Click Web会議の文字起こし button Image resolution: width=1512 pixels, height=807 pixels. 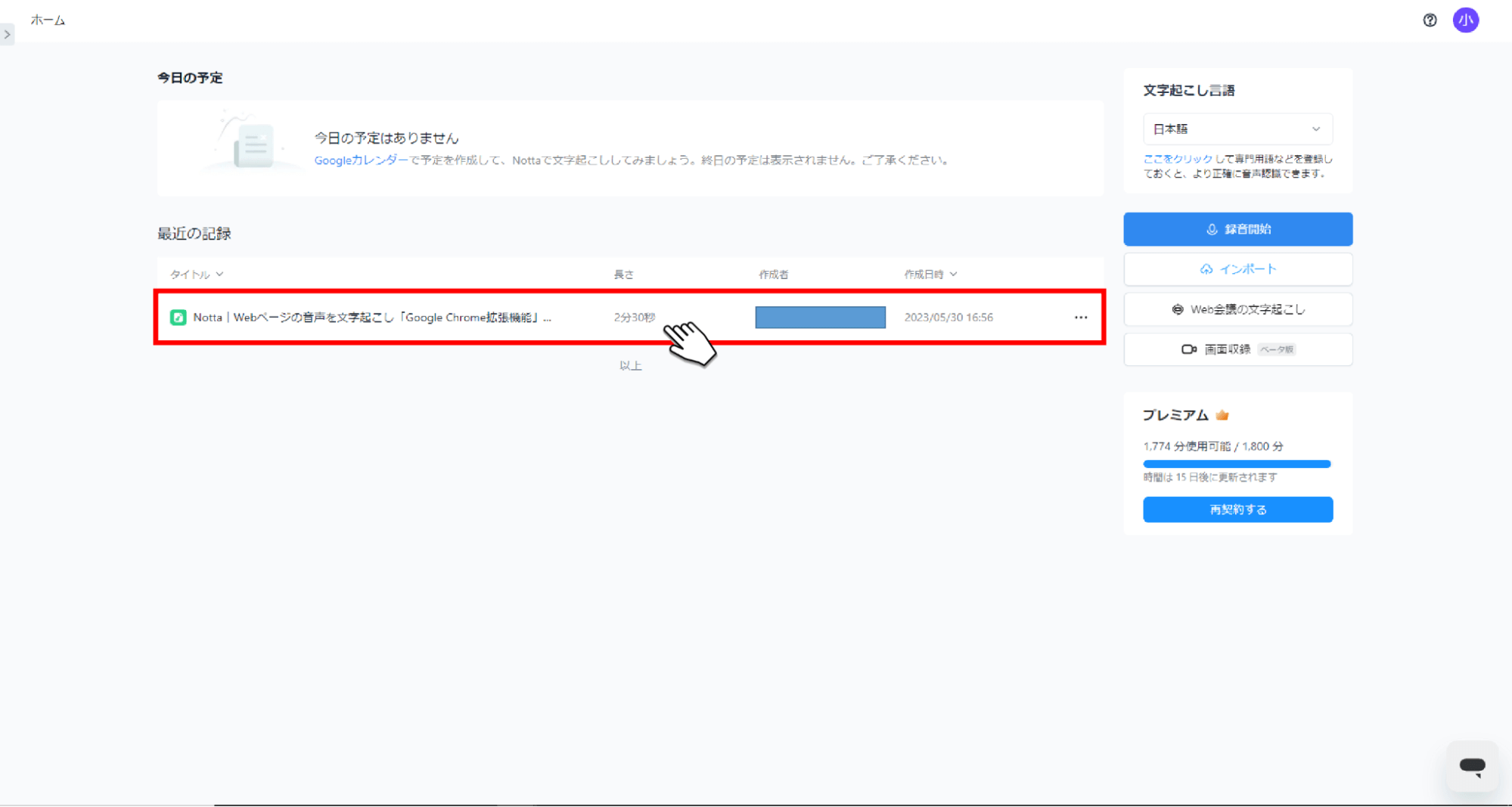pyautogui.click(x=1237, y=309)
